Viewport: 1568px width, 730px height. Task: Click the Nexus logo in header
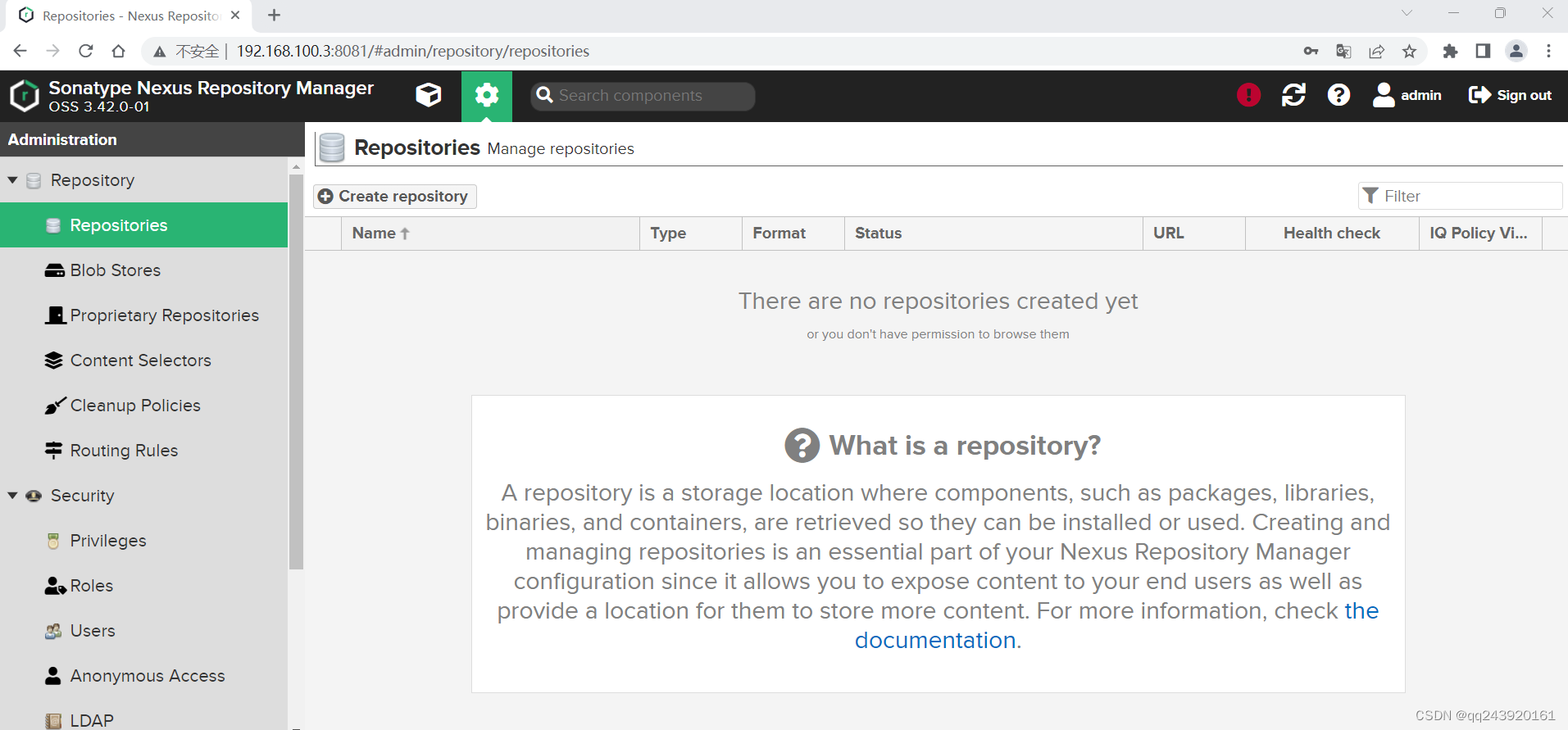coord(25,96)
